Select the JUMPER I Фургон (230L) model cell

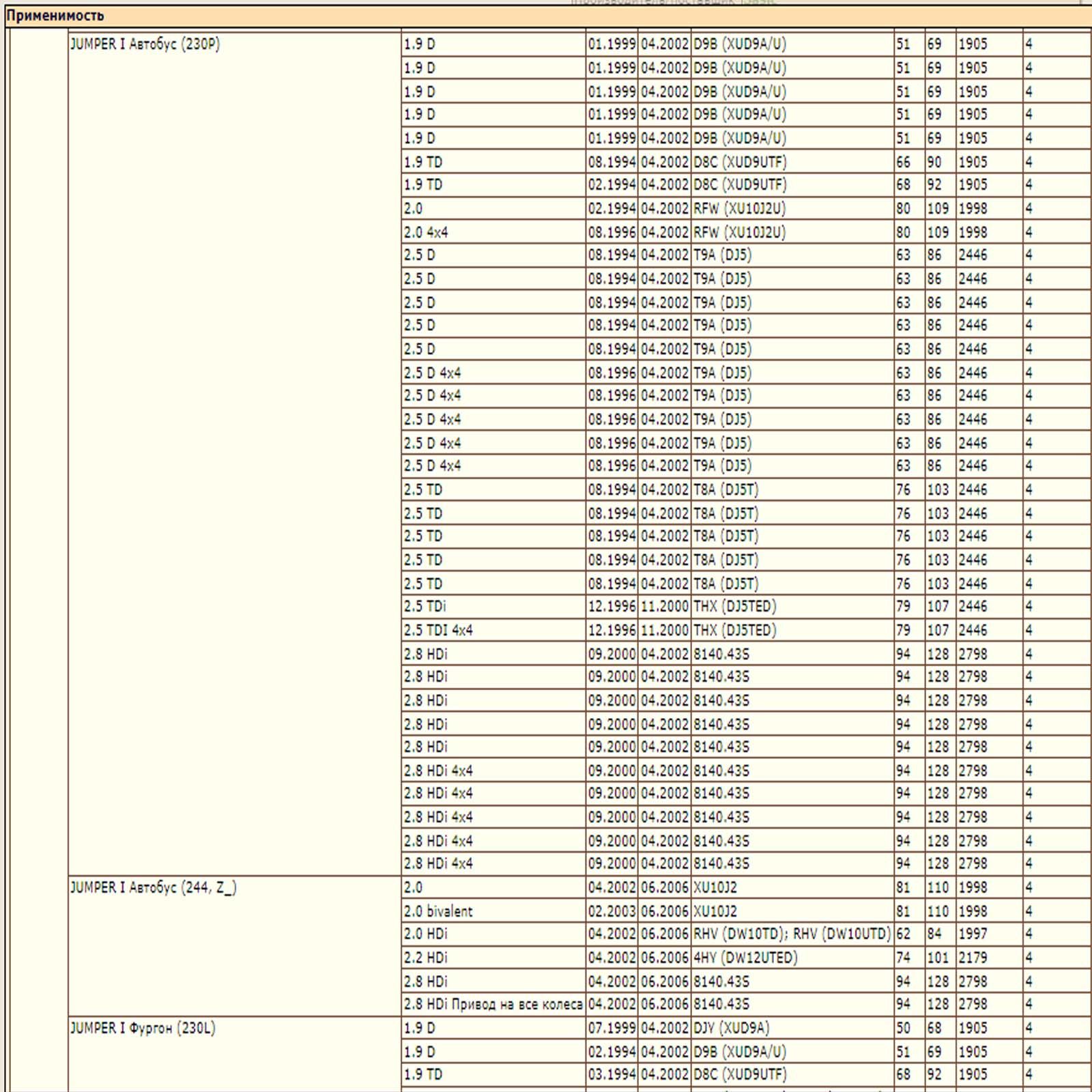(235, 1054)
